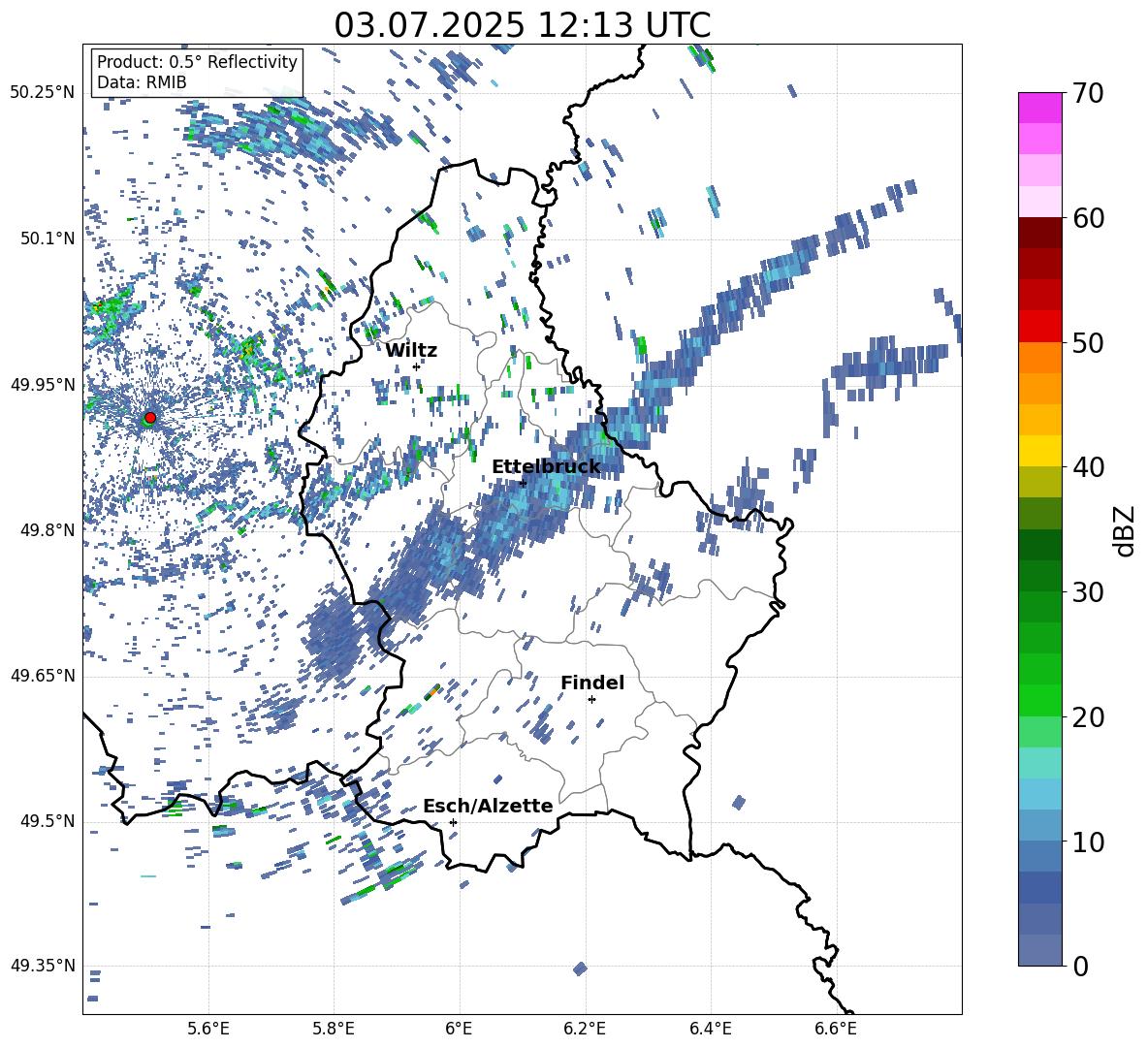
Task: Click the 6.2°E longitude label
Action: (585, 1029)
